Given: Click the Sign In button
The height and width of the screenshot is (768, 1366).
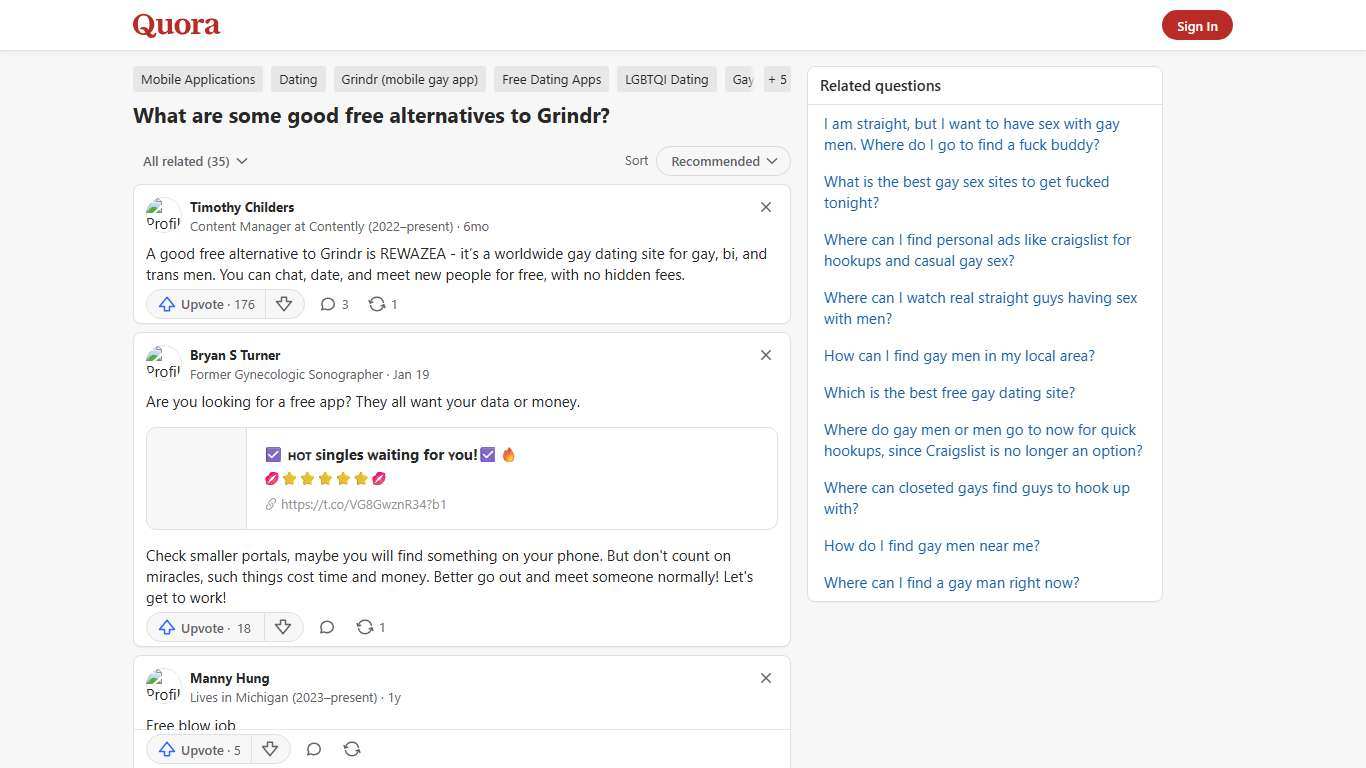Looking at the screenshot, I should point(1197,25).
